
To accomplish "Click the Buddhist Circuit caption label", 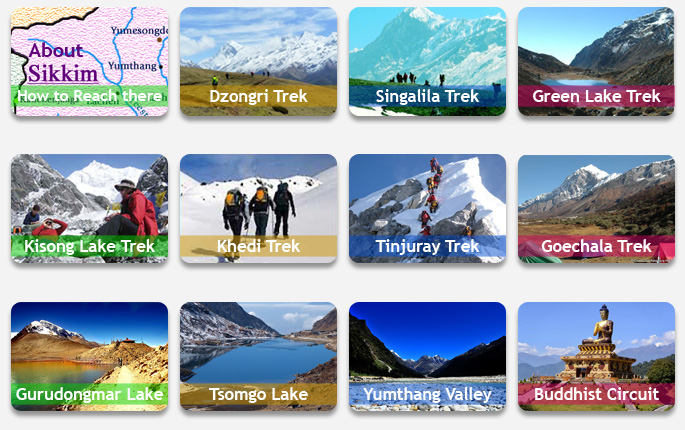I will click(596, 394).
